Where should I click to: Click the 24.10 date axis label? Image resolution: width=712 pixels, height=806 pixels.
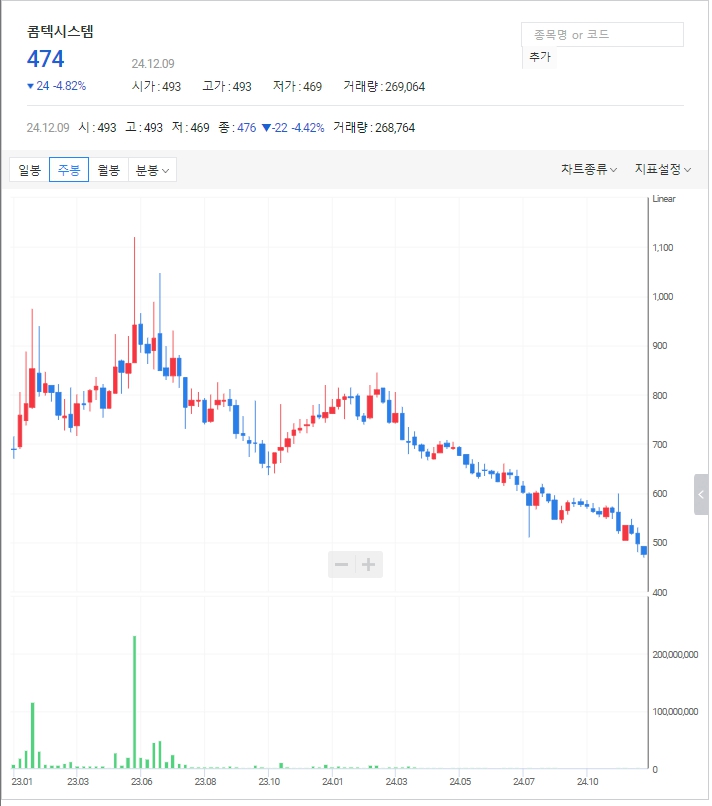(x=587, y=782)
